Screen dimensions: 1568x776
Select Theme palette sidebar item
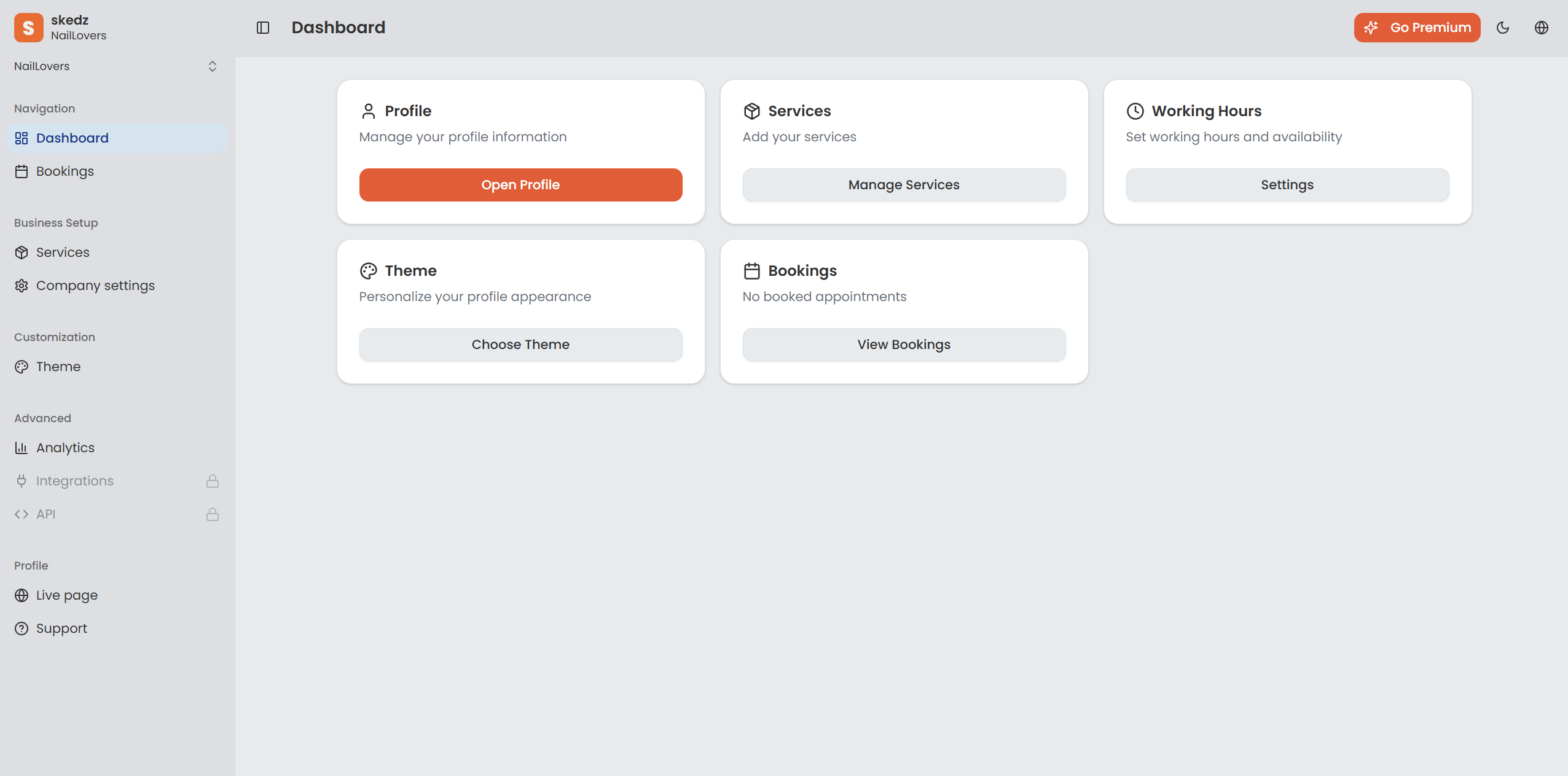click(58, 367)
